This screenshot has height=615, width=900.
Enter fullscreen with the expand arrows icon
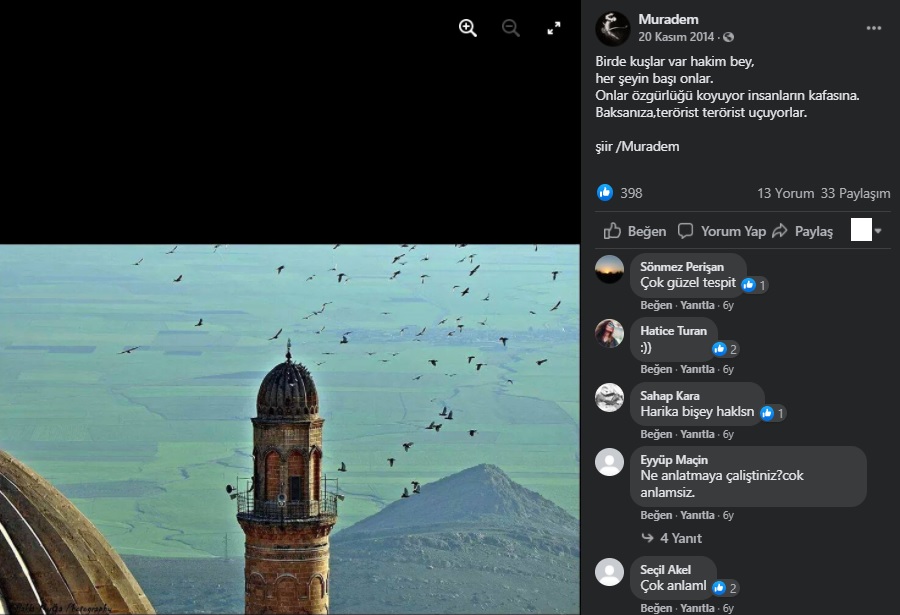554,28
